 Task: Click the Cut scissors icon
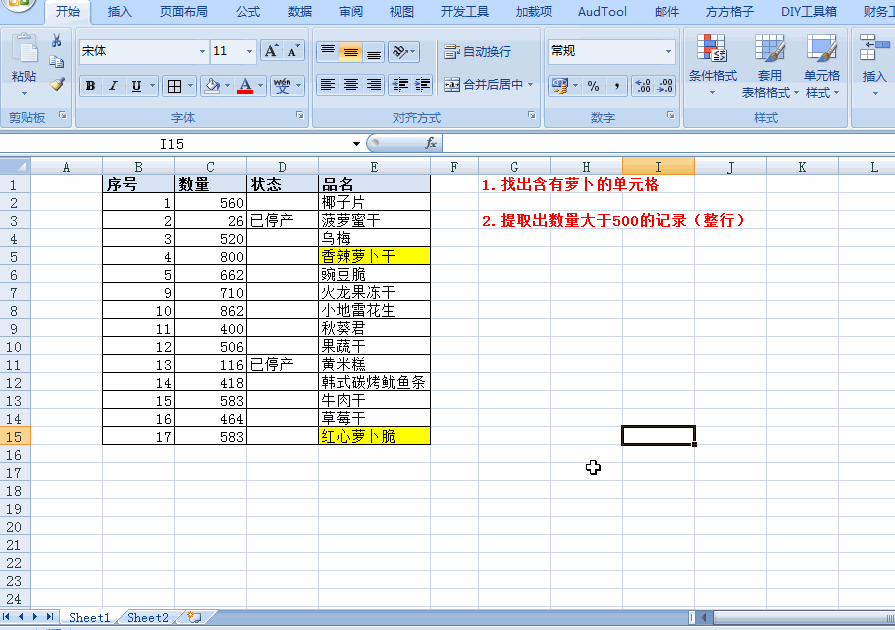coord(57,41)
